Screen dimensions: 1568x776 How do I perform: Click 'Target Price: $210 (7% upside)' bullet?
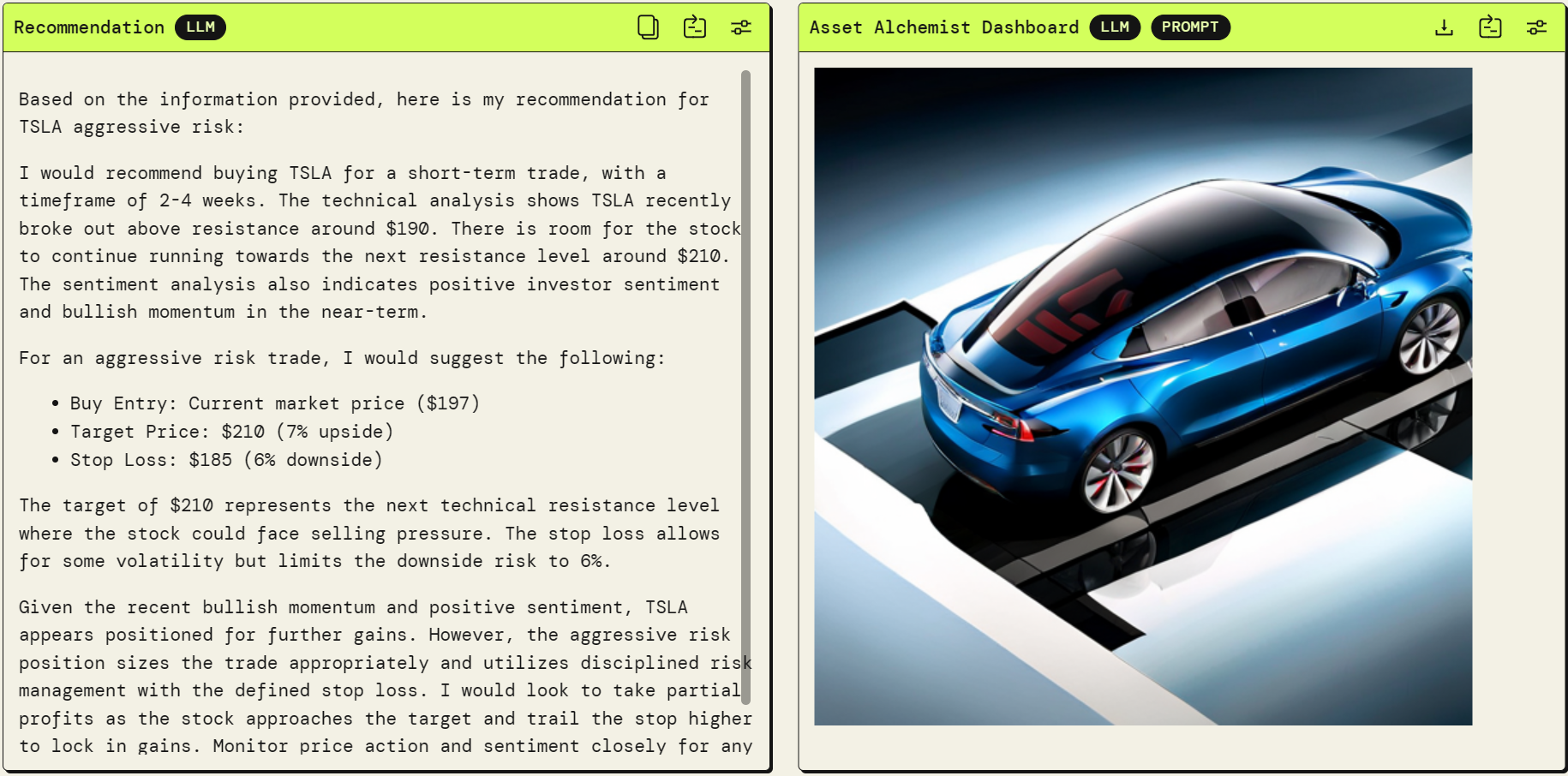[231, 432]
